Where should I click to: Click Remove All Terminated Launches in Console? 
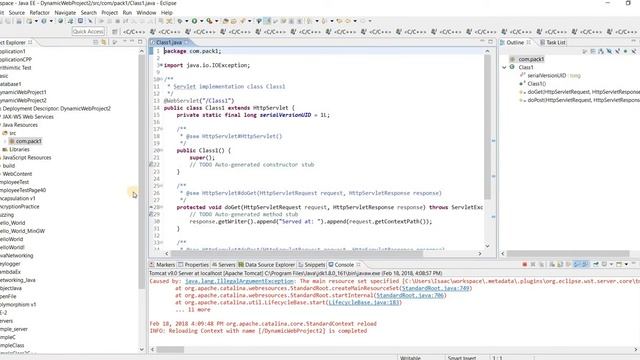[x=542, y=264]
